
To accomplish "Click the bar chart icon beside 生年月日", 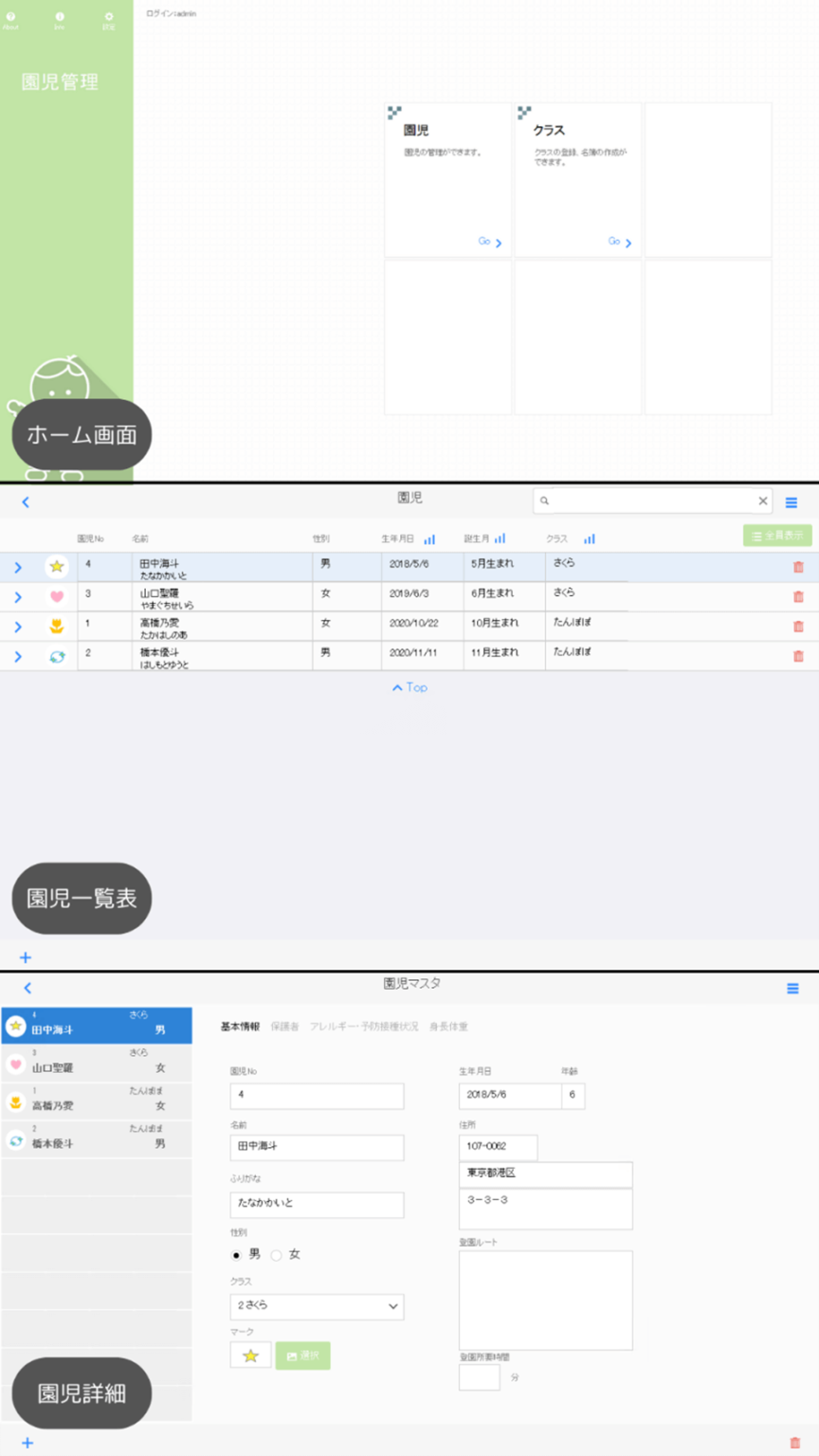I will tap(428, 538).
